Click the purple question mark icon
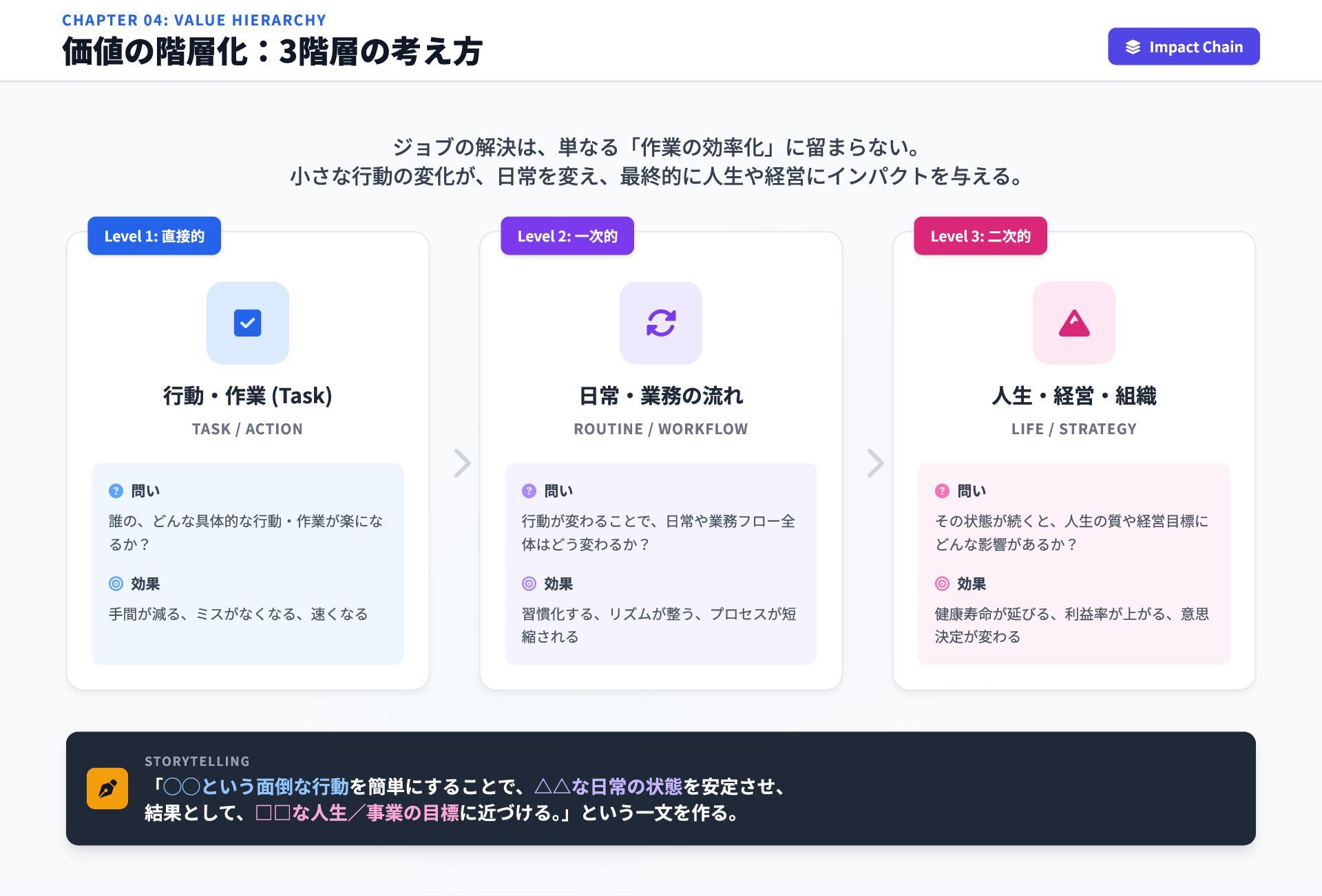Screen dimensions: 1322x896 pyautogui.click(x=529, y=491)
